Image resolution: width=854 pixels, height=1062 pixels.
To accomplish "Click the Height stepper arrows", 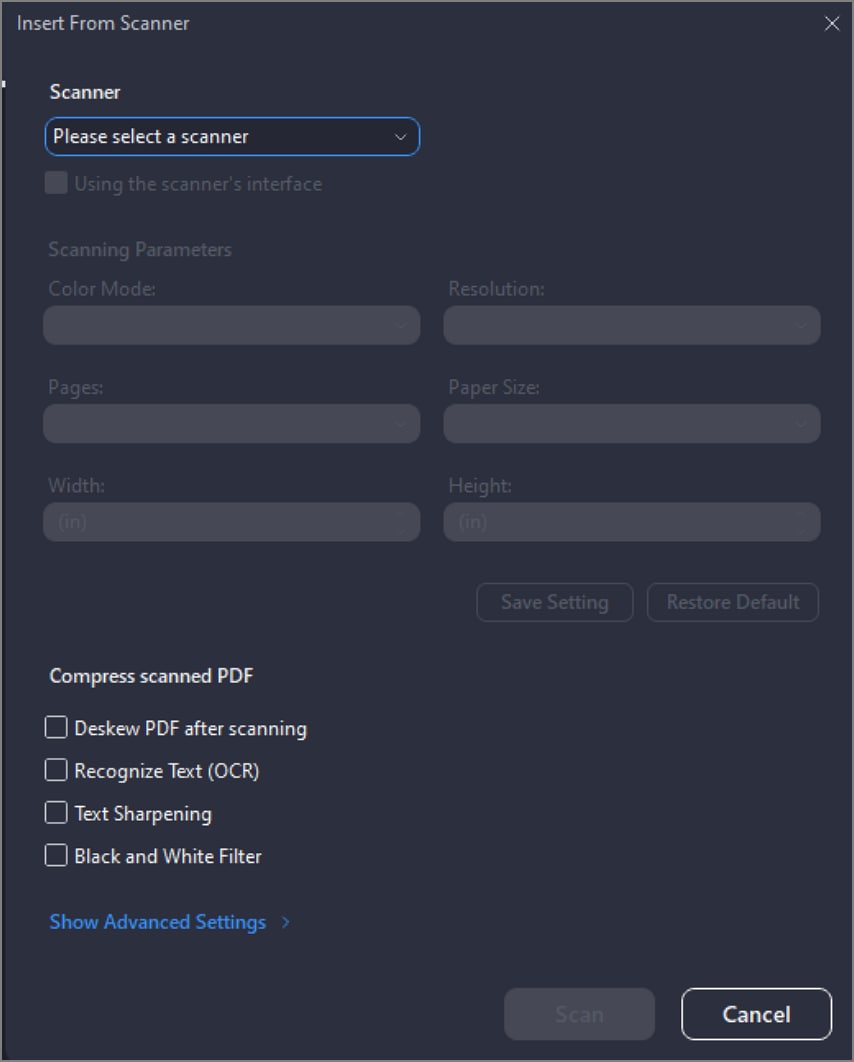I will click(x=801, y=522).
